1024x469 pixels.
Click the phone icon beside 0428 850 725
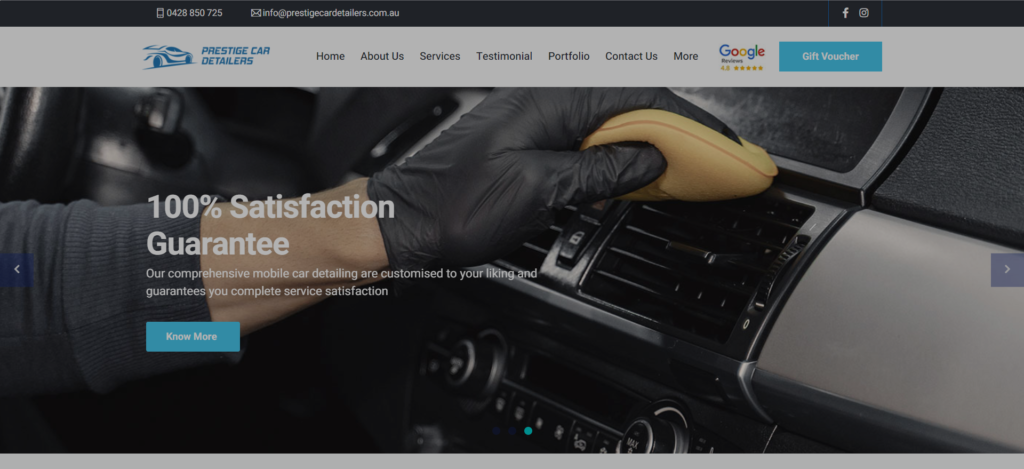[160, 13]
